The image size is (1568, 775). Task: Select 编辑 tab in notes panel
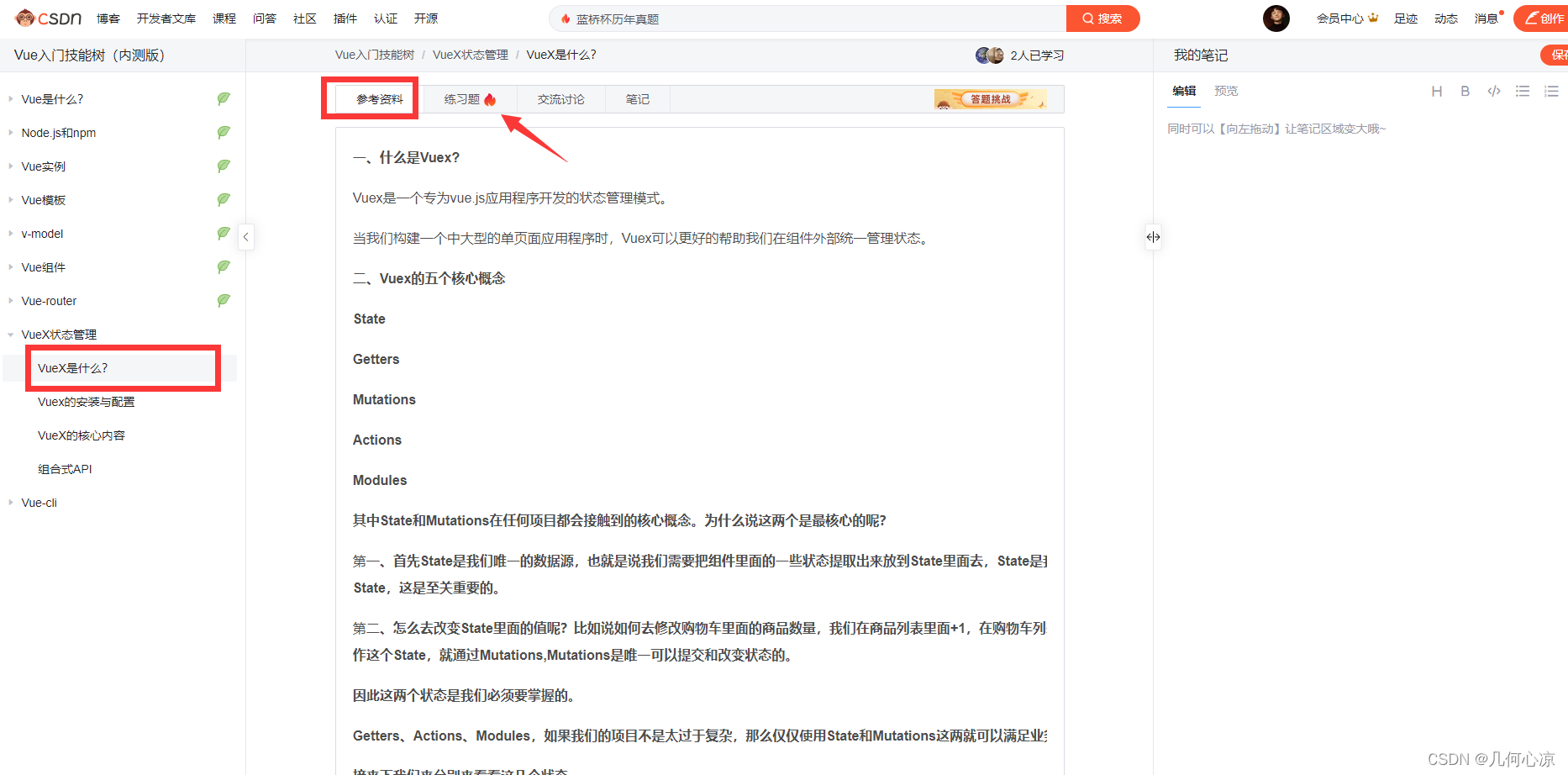pyautogui.click(x=1184, y=91)
